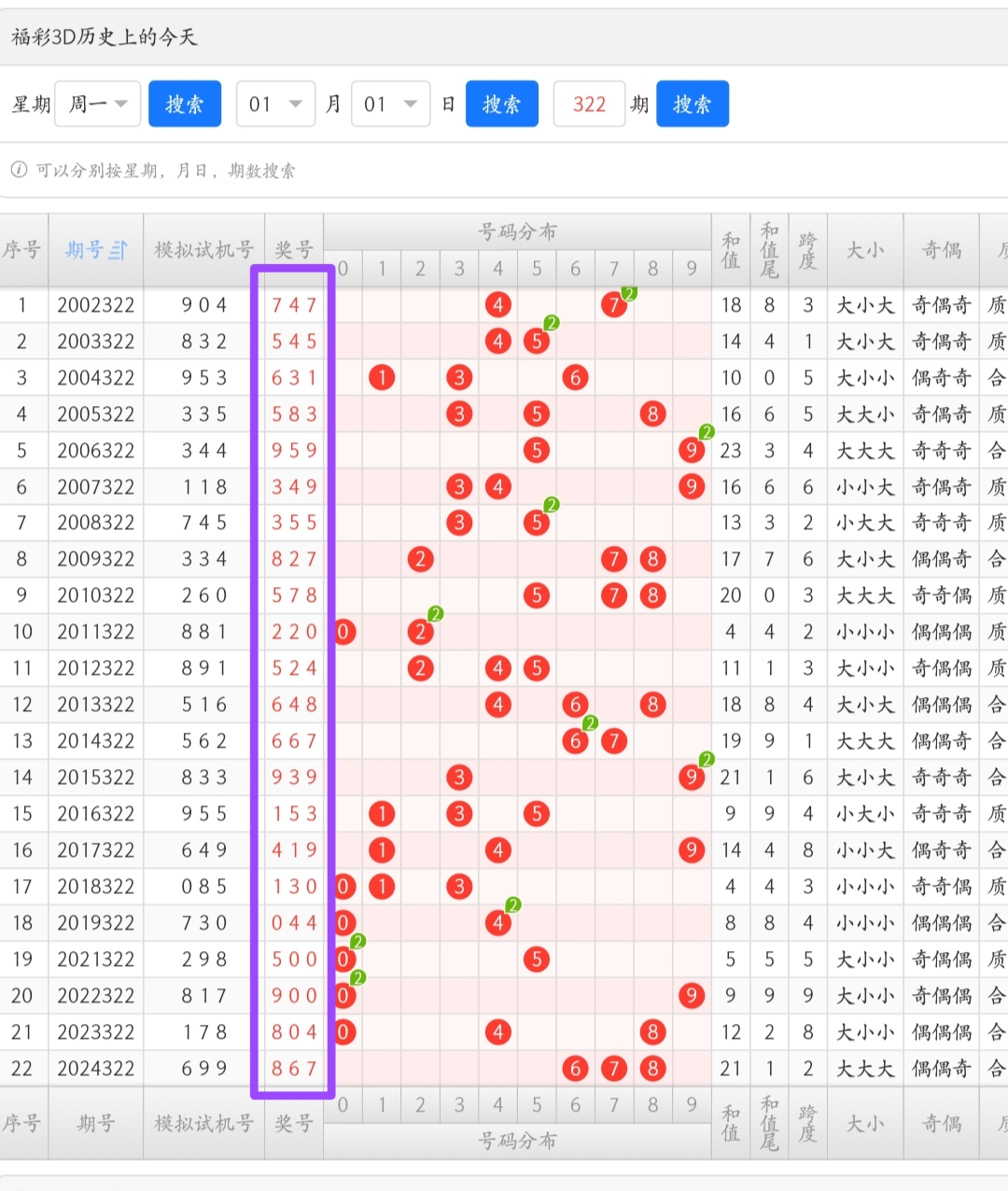This screenshot has width=1008, height=1191.
Task: Select red ball 6 in row 2004322
Action: point(575,378)
